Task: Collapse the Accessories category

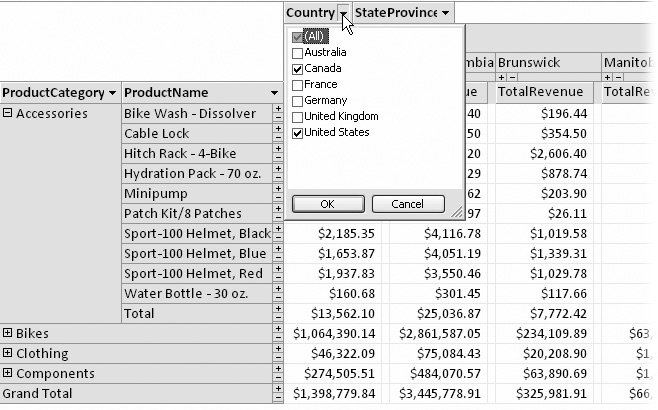Action: (8, 113)
